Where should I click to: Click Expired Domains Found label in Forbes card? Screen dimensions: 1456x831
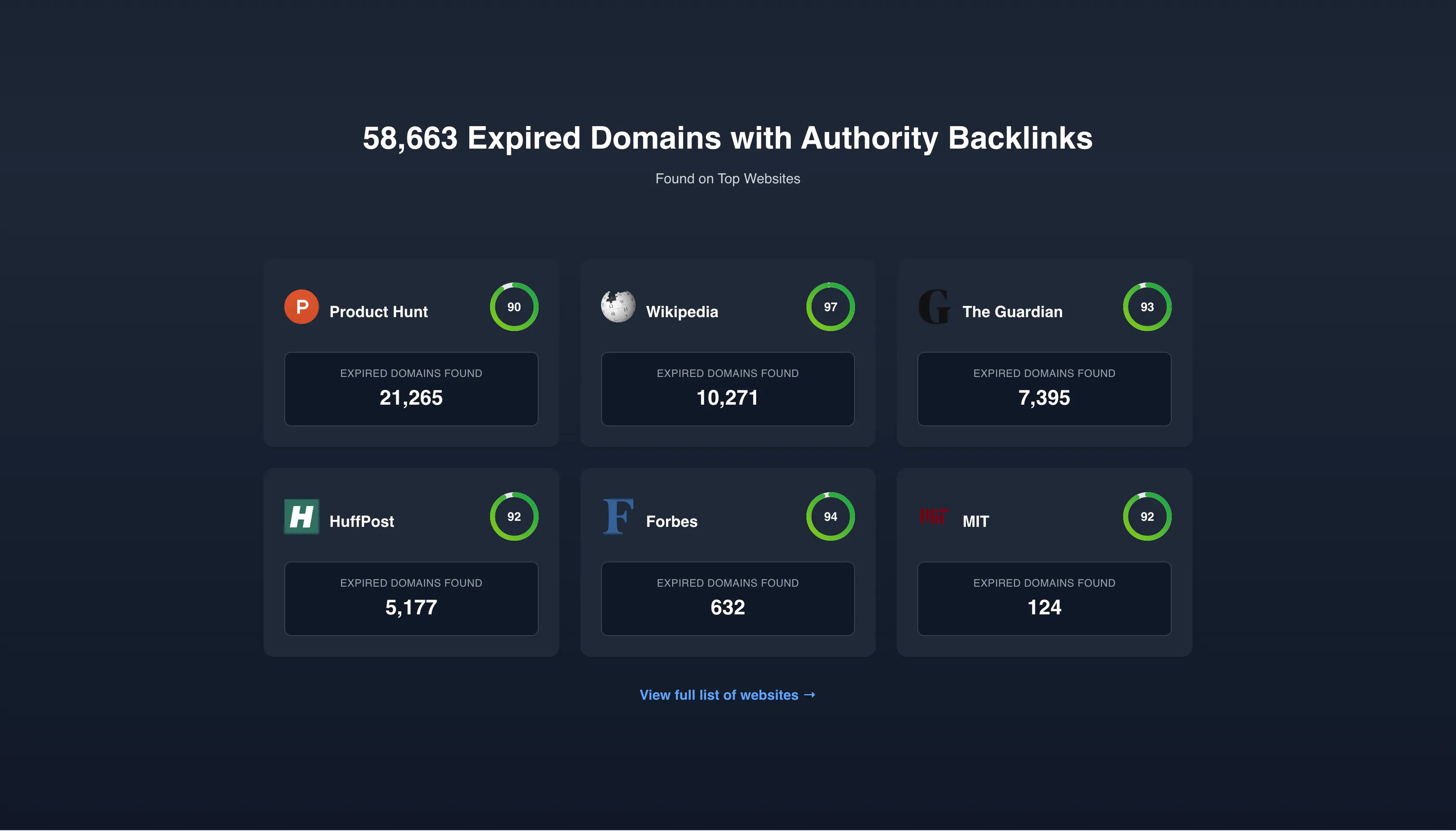pyautogui.click(x=728, y=583)
